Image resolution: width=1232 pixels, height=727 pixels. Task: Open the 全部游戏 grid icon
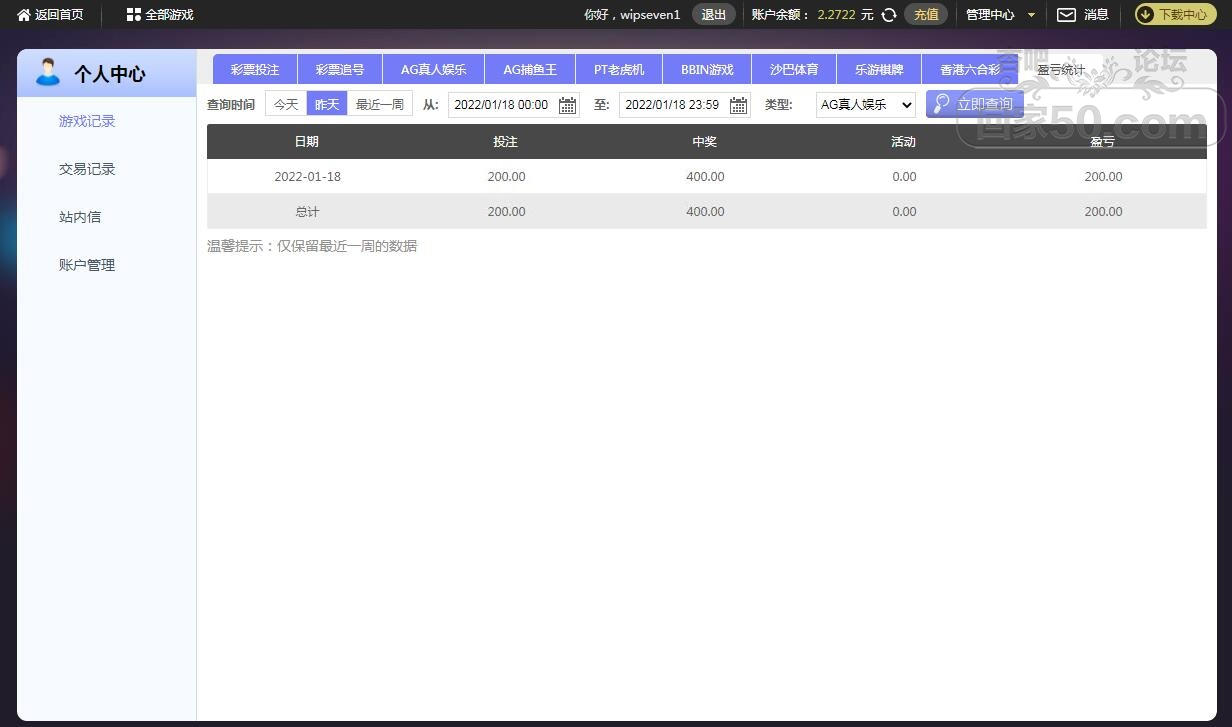pos(133,15)
